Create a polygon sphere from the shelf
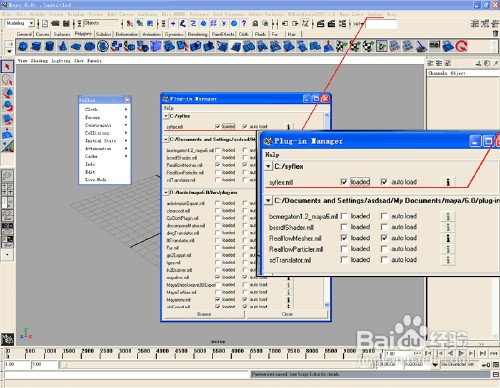 tap(23, 46)
